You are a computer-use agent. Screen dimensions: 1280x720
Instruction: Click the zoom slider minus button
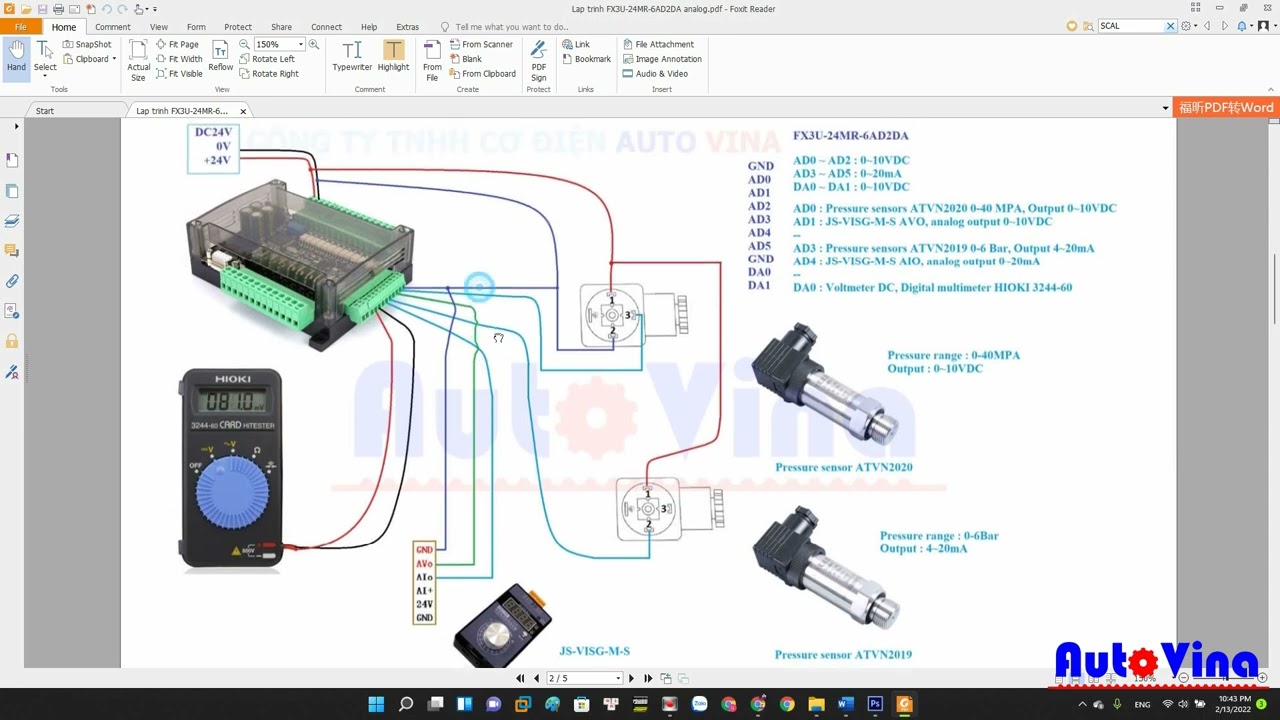coord(1183,678)
